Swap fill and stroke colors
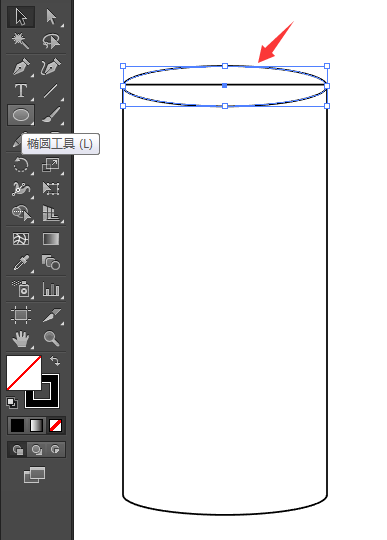The width and height of the screenshot is (387, 540). point(55,361)
